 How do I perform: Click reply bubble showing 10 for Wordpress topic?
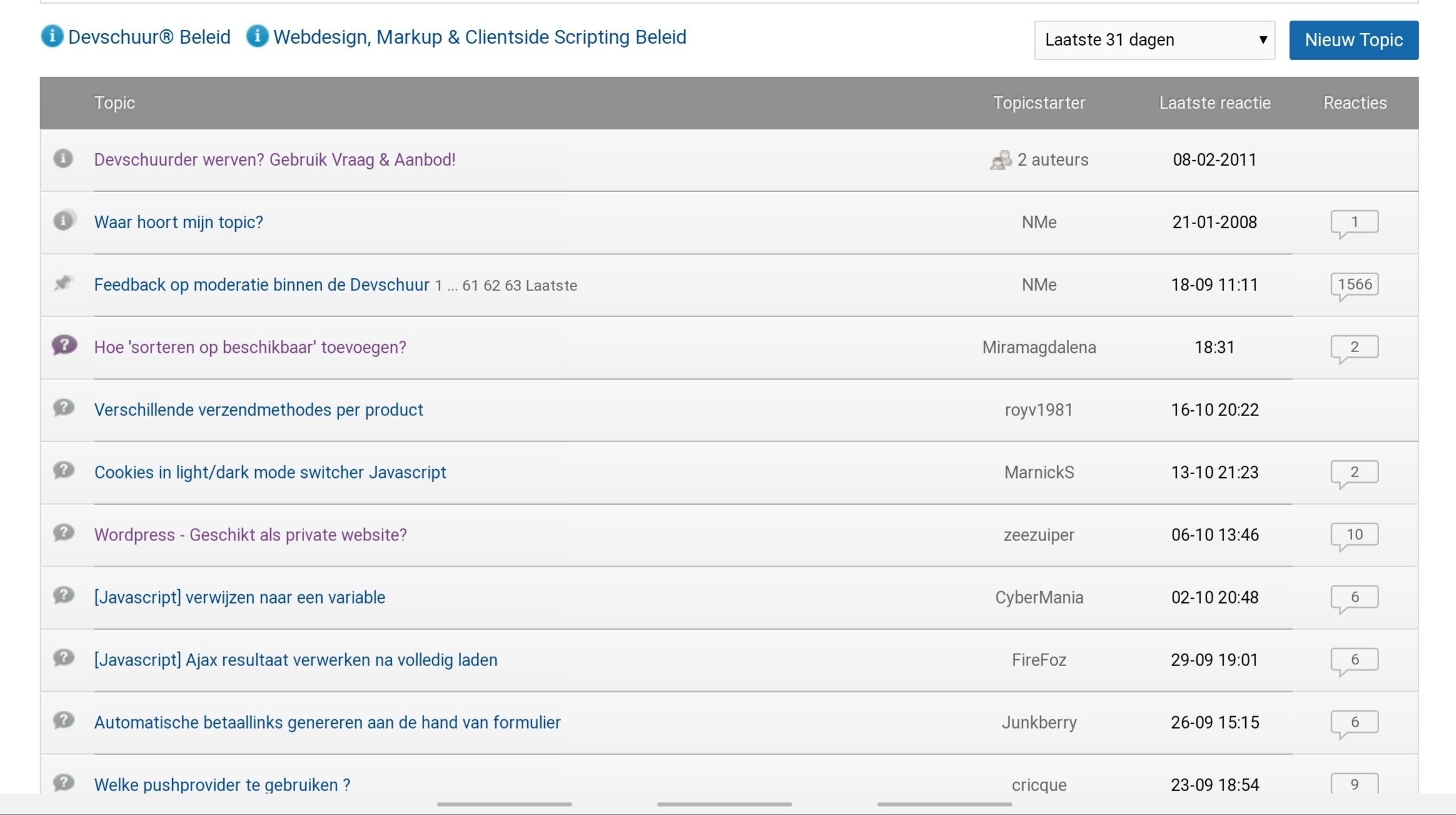point(1354,535)
